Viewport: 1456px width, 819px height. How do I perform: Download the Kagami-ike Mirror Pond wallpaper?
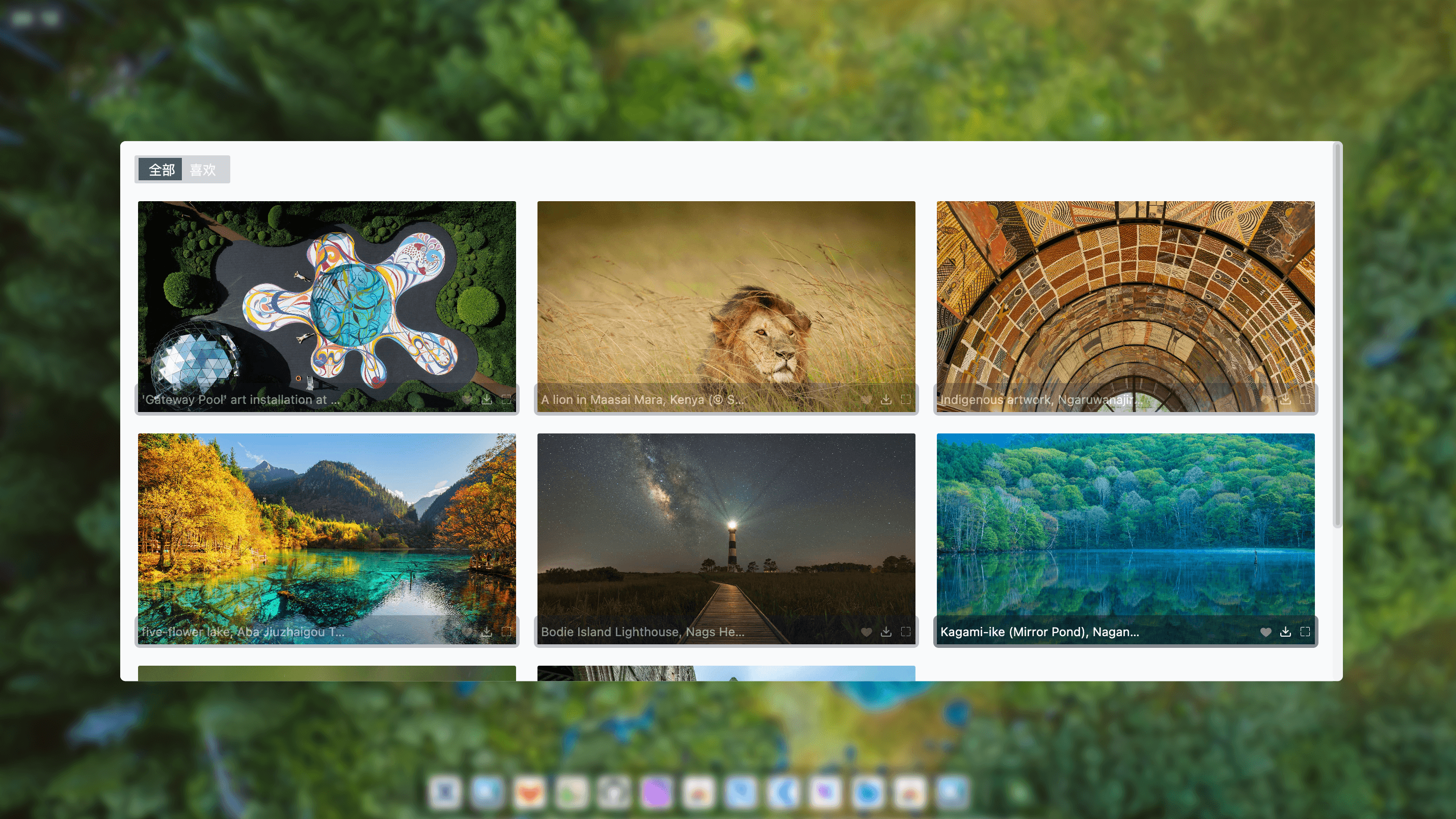point(1285,632)
